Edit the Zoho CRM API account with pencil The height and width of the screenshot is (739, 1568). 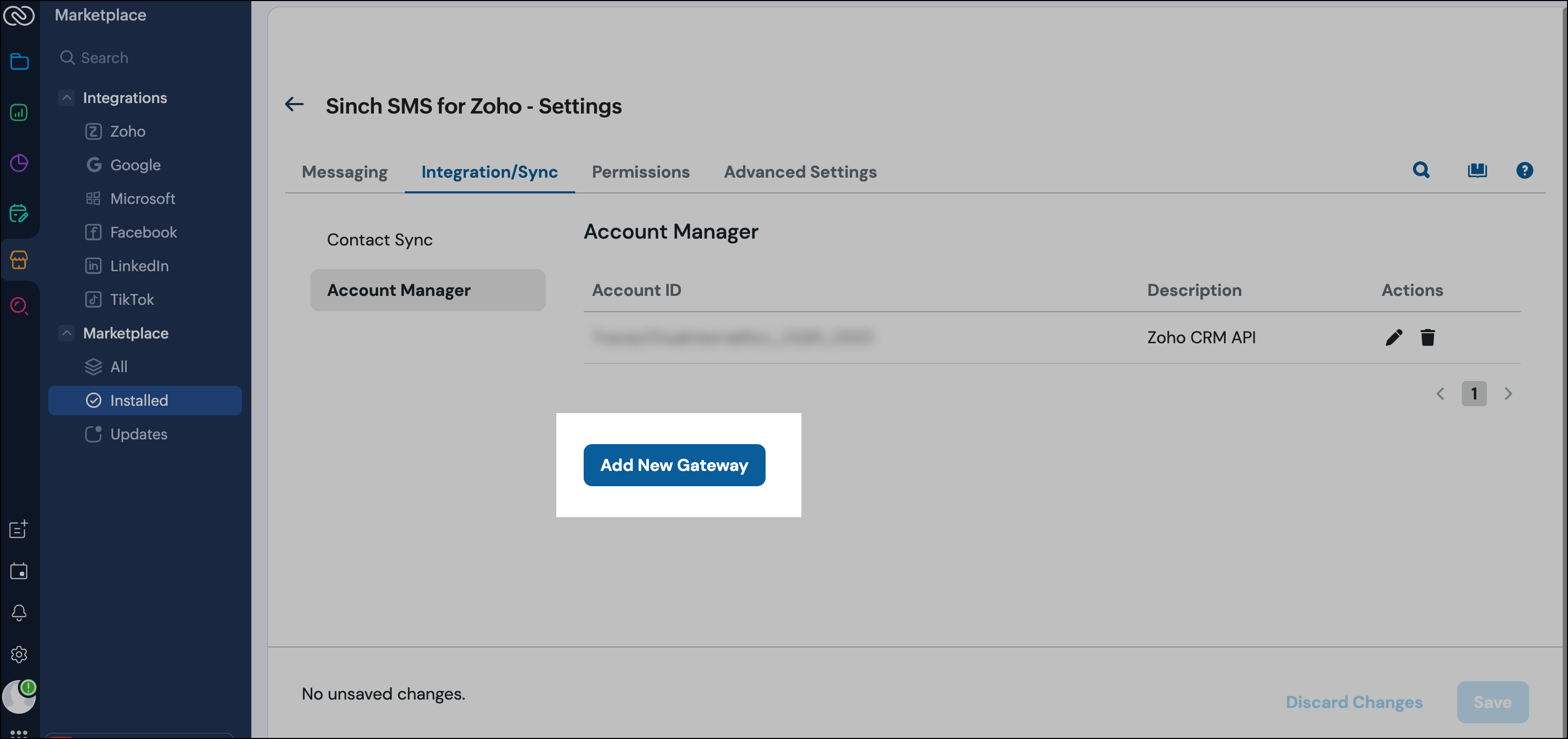1394,337
